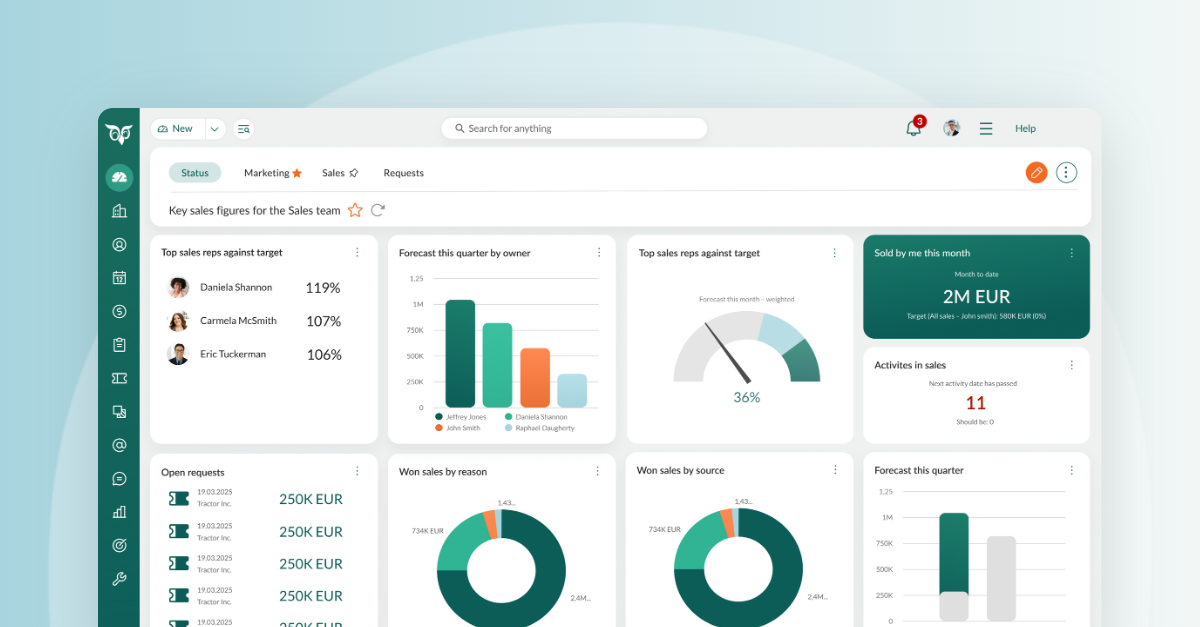Toggle the favorite star next to Key sales figures
The height and width of the screenshot is (627, 1200).
point(355,210)
